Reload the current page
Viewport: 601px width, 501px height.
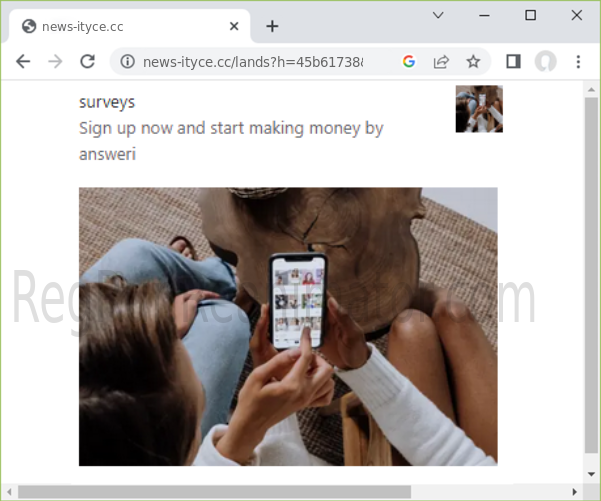click(87, 61)
